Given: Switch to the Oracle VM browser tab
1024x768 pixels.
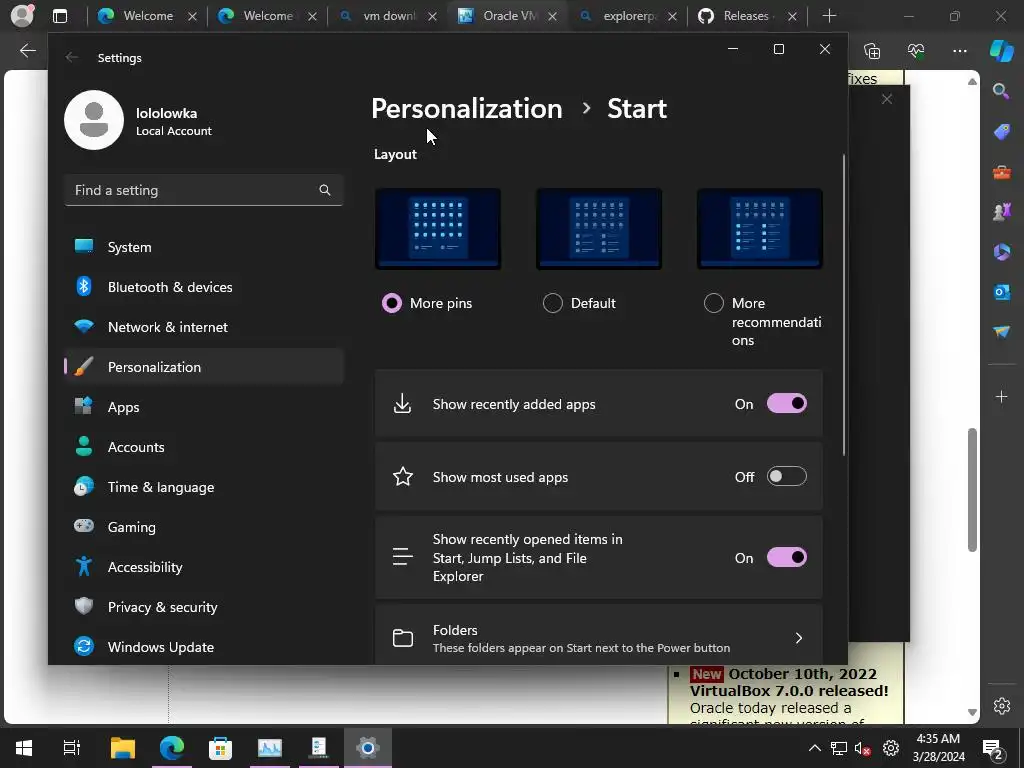Looking at the screenshot, I should 507,16.
